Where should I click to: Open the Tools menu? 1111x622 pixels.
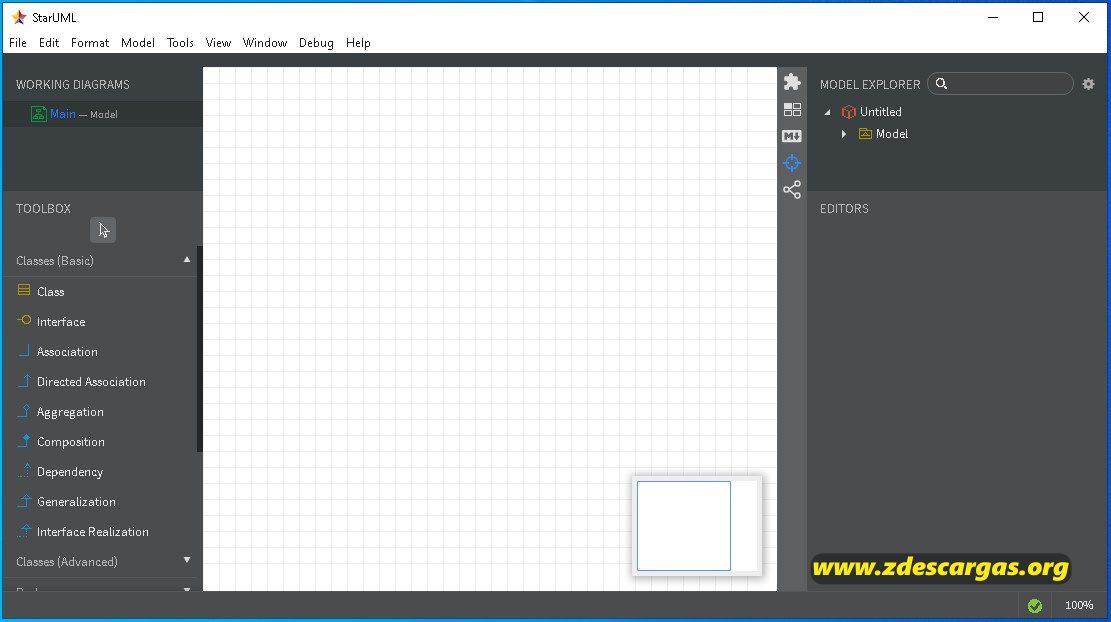180,43
